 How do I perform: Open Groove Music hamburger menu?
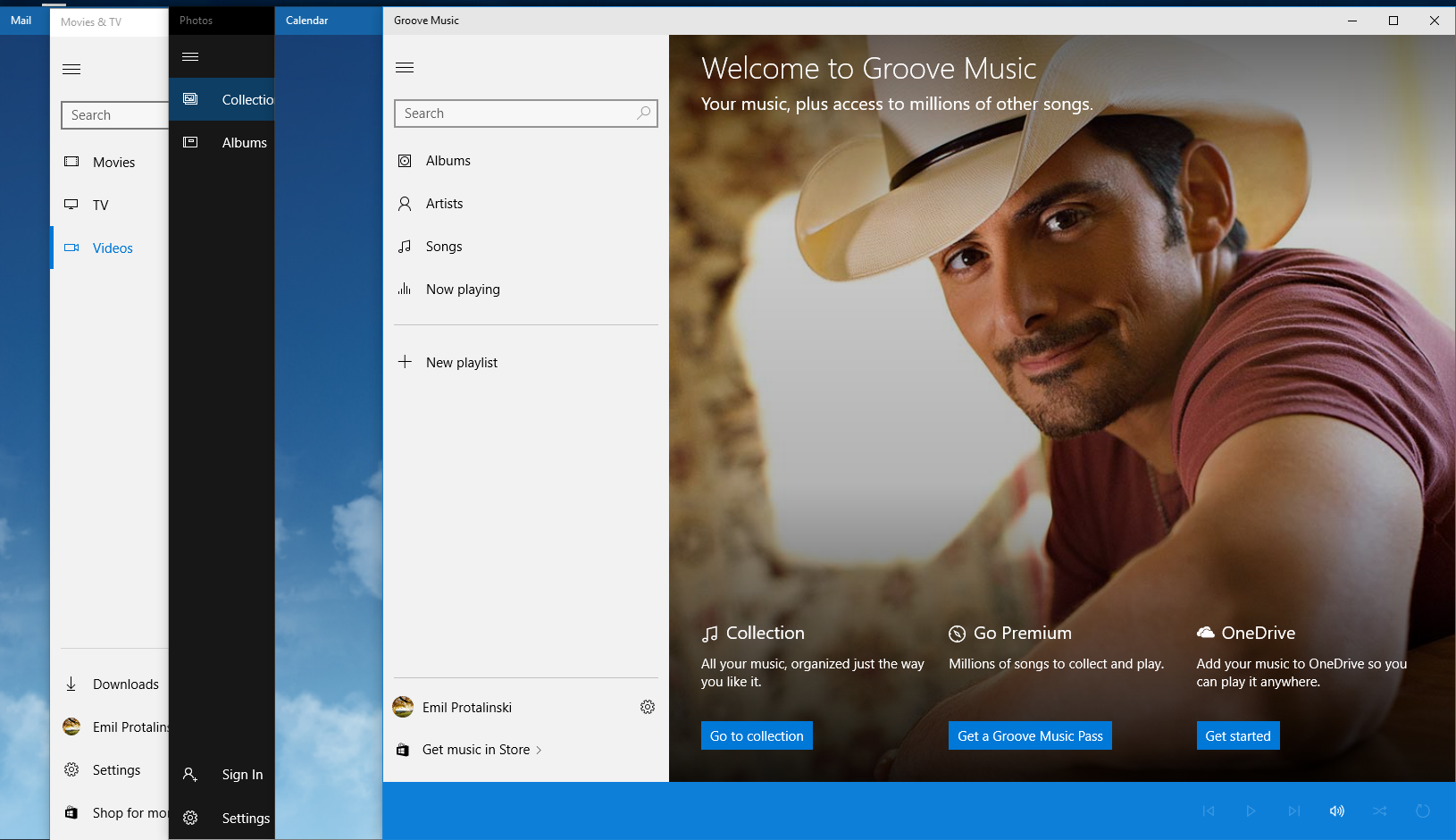[405, 68]
